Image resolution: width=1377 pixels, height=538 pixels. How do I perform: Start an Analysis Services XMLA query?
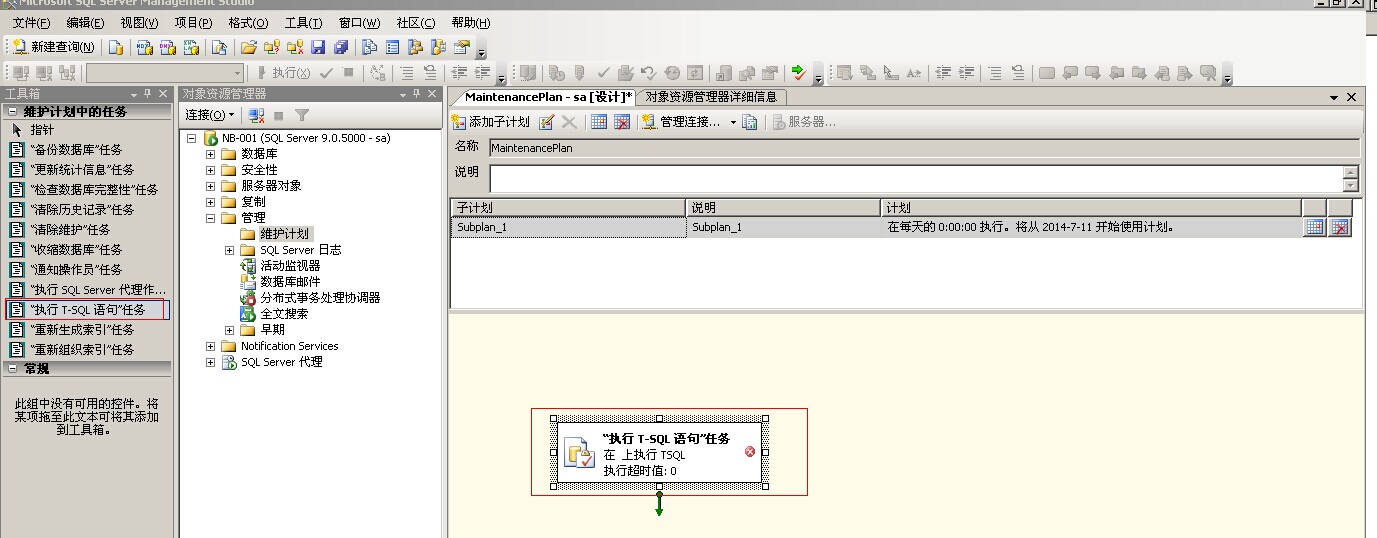coord(190,47)
